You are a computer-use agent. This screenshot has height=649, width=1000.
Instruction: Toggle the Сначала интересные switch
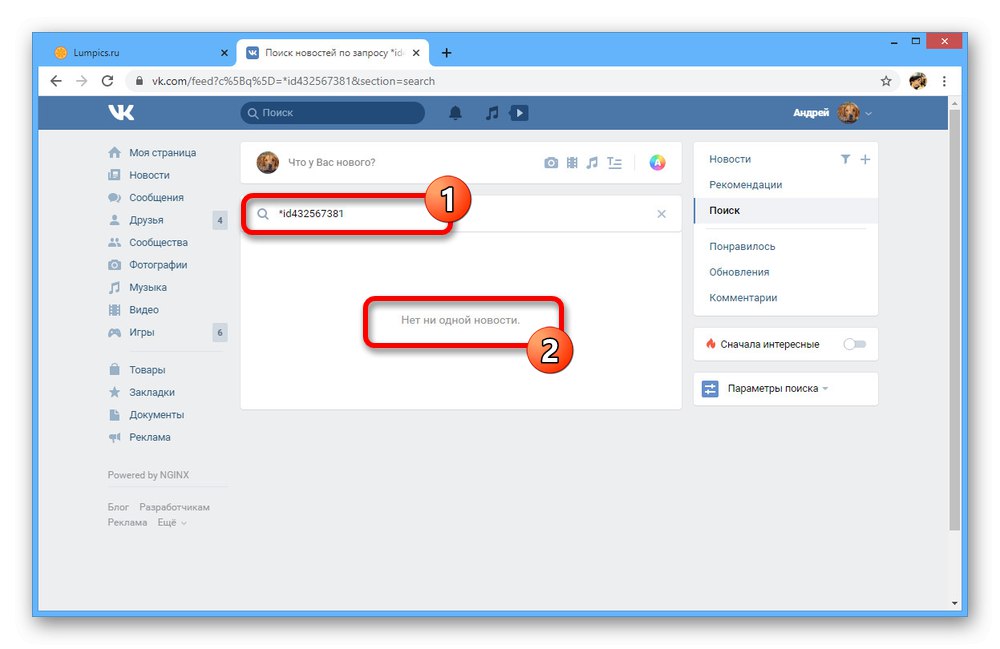pyautogui.click(x=855, y=344)
